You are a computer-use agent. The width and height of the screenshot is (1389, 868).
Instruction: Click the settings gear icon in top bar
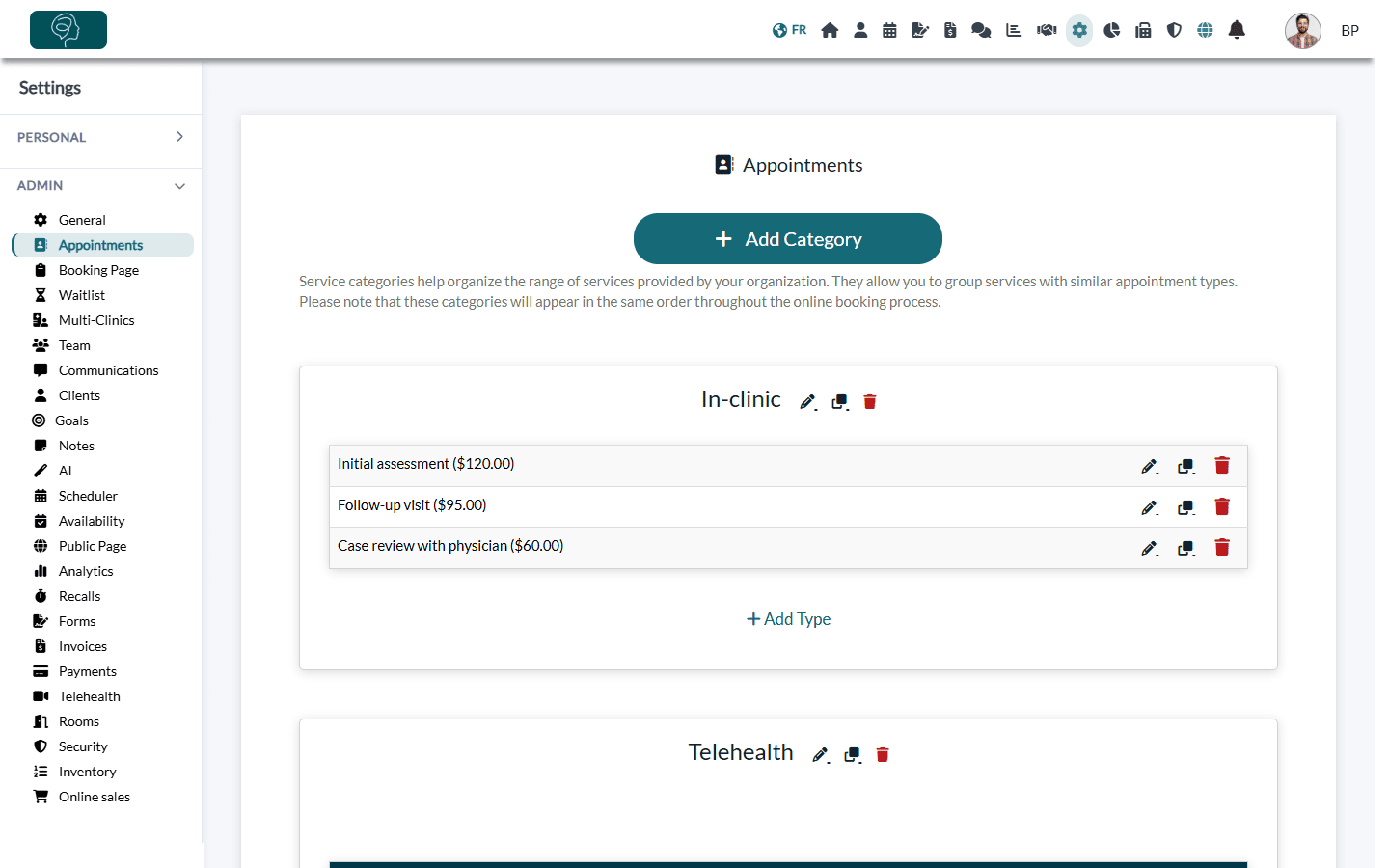pos(1079,30)
